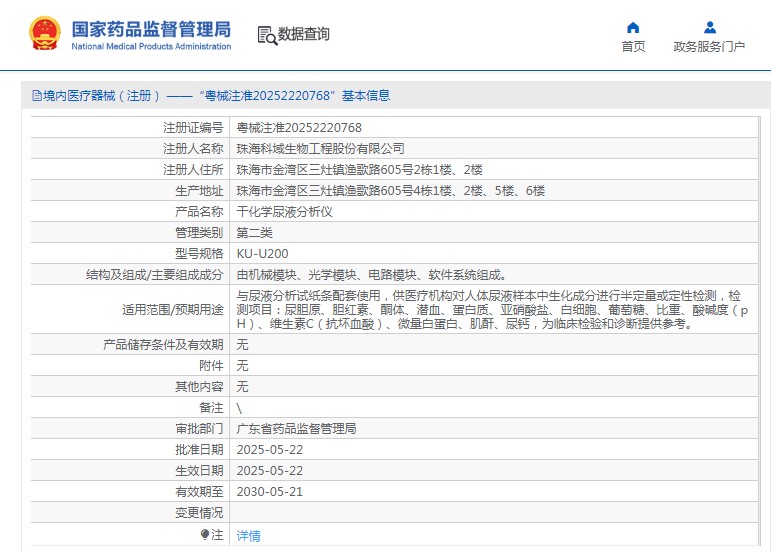
Task: Click the bulb icon beside 注
Action: [205, 534]
